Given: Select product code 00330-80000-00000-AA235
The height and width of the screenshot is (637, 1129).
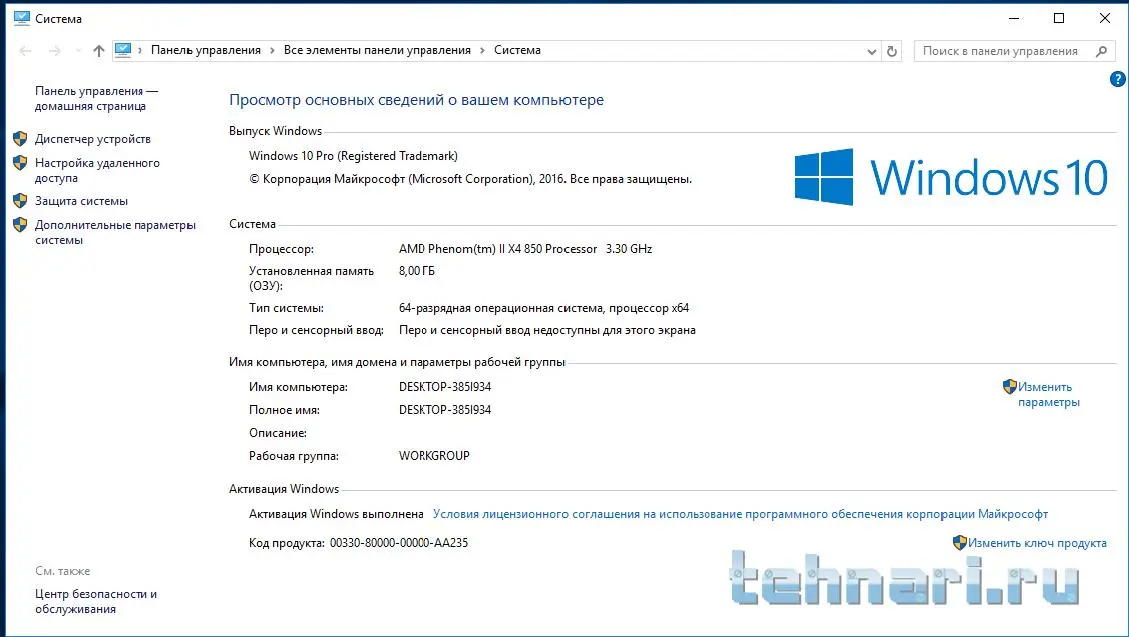Looking at the screenshot, I should 399,543.
